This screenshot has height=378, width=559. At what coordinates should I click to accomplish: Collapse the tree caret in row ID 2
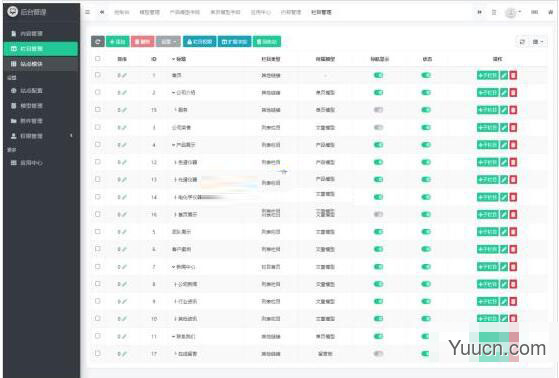pyautogui.click(x=174, y=93)
